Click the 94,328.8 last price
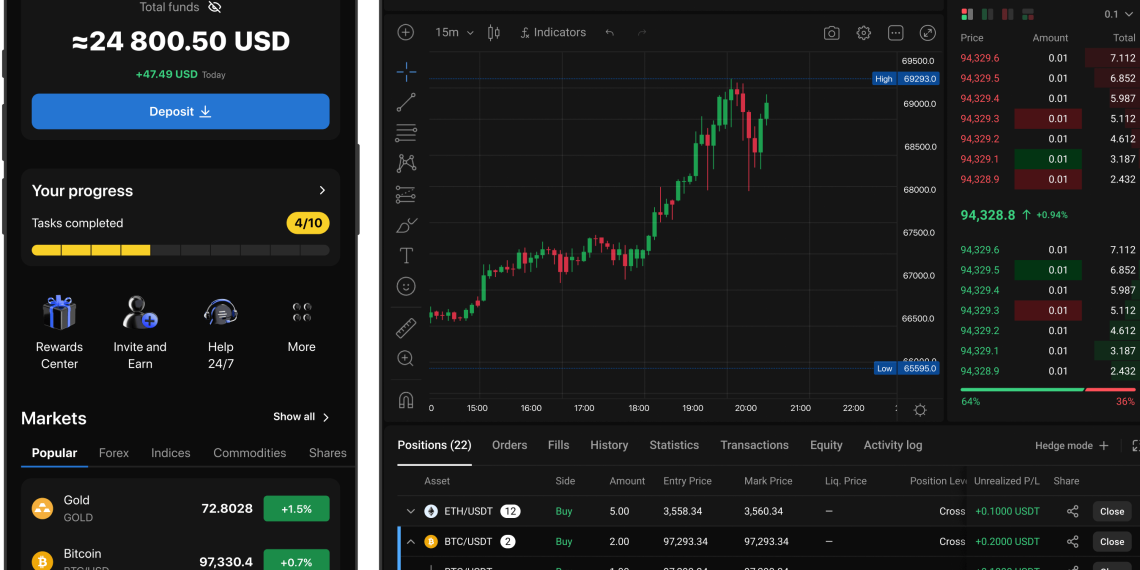Screen dimensions: 1140x570 [987, 214]
